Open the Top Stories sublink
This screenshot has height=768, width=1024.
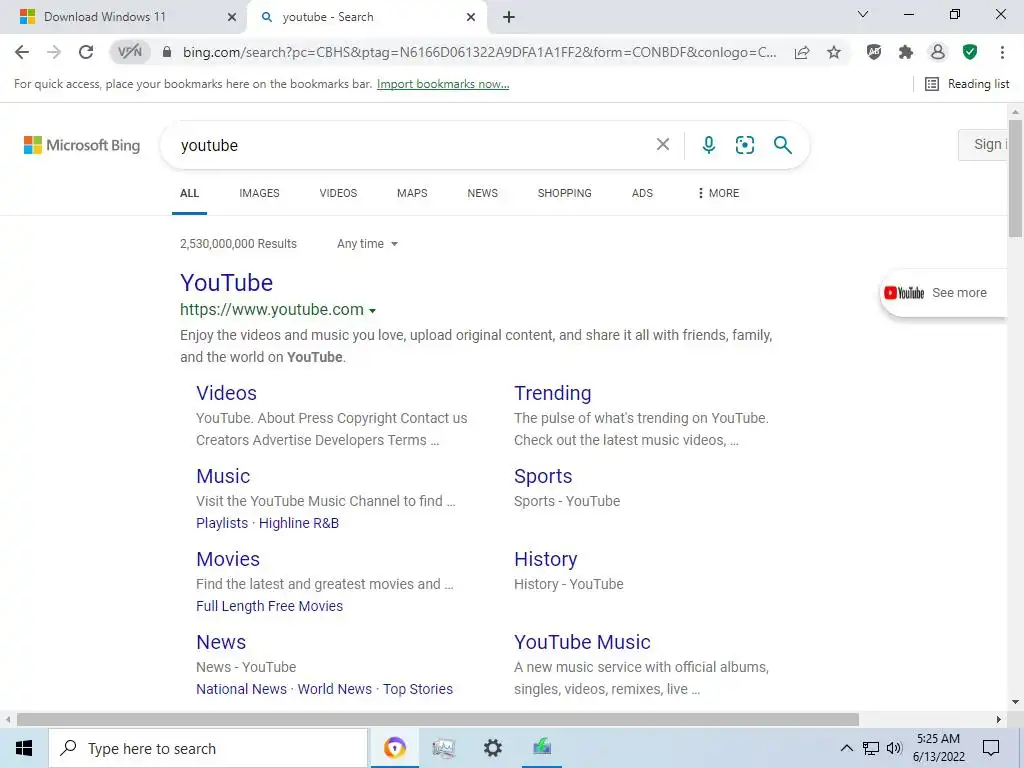pyautogui.click(x=418, y=689)
